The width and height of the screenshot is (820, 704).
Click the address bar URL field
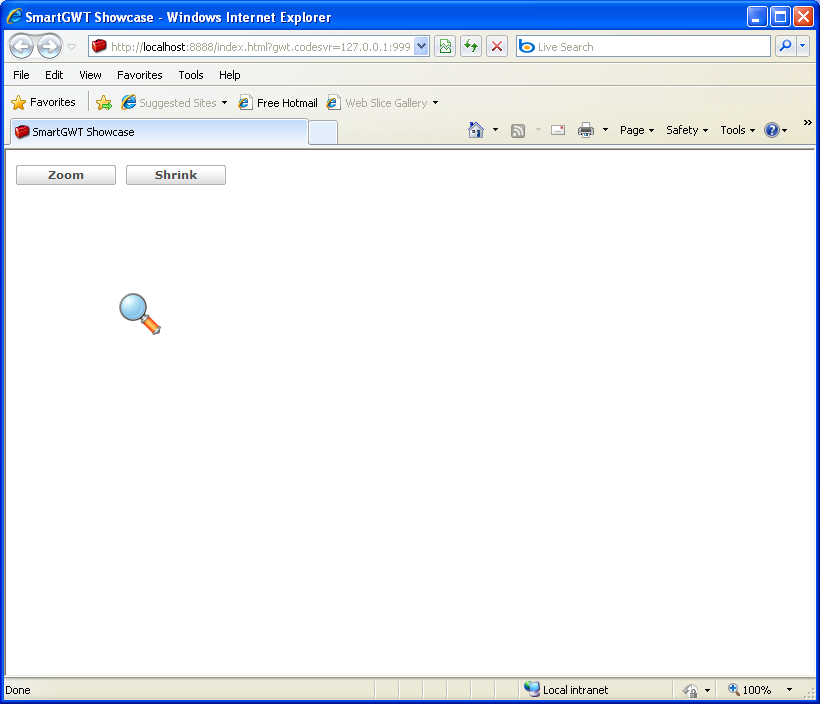pos(260,47)
